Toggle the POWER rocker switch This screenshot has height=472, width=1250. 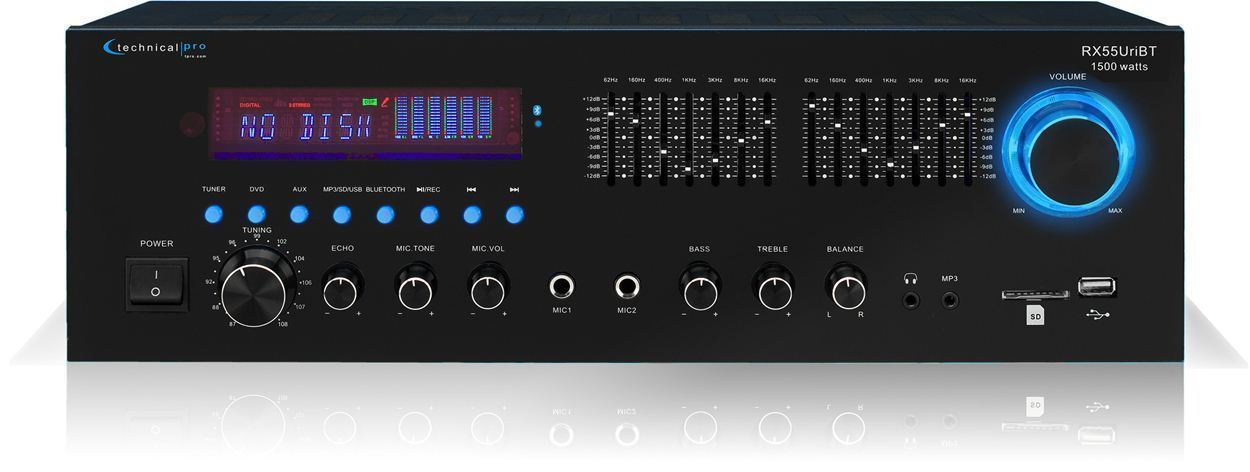click(x=155, y=282)
